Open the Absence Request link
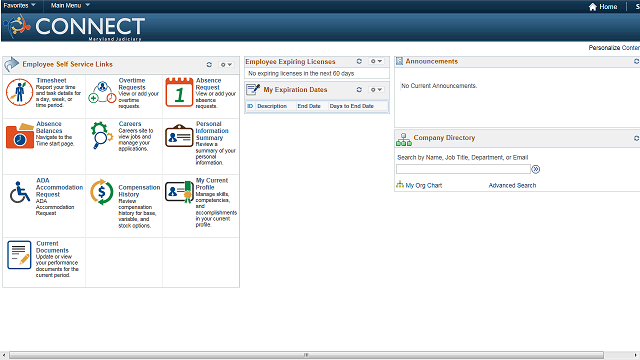This screenshot has height=360, width=640. (208, 84)
